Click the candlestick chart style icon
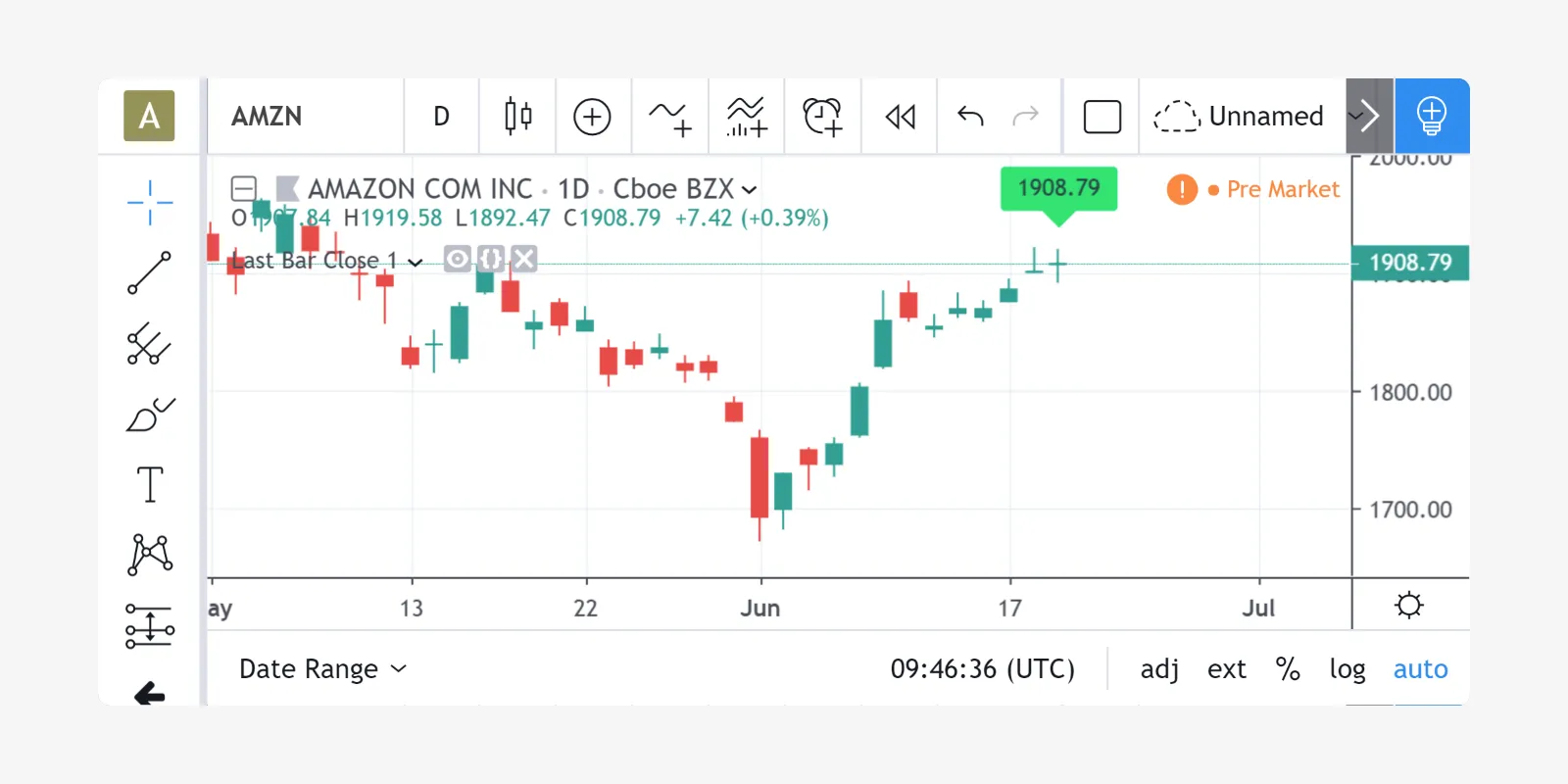Viewport: 1568px width, 784px height. 517,117
